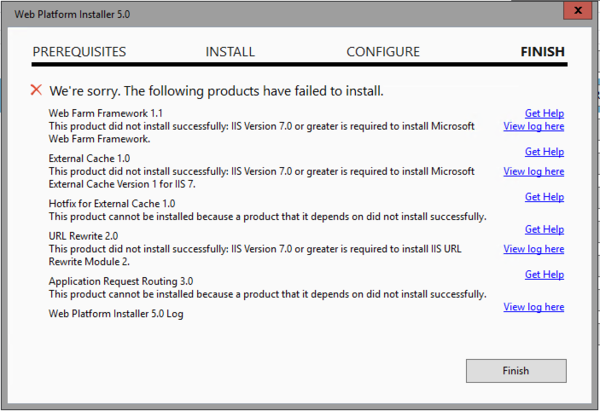Click the Web Farm Framework 1.1 product name
The width and height of the screenshot is (600, 411).
(106, 113)
